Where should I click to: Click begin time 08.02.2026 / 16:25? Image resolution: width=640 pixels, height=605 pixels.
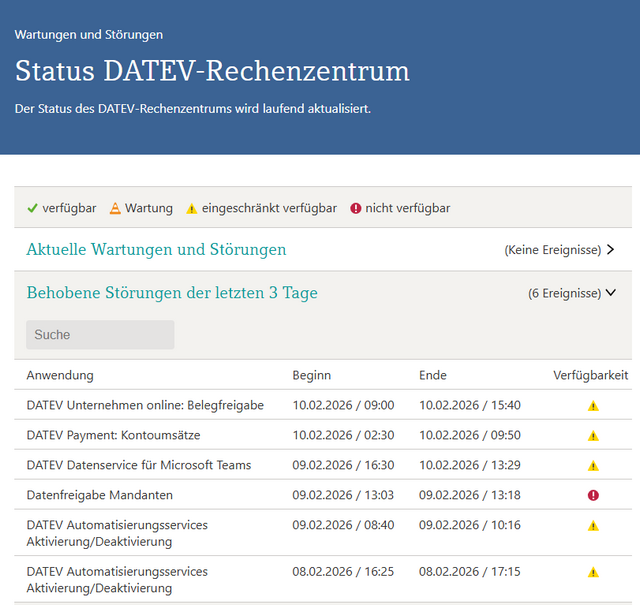point(343,571)
